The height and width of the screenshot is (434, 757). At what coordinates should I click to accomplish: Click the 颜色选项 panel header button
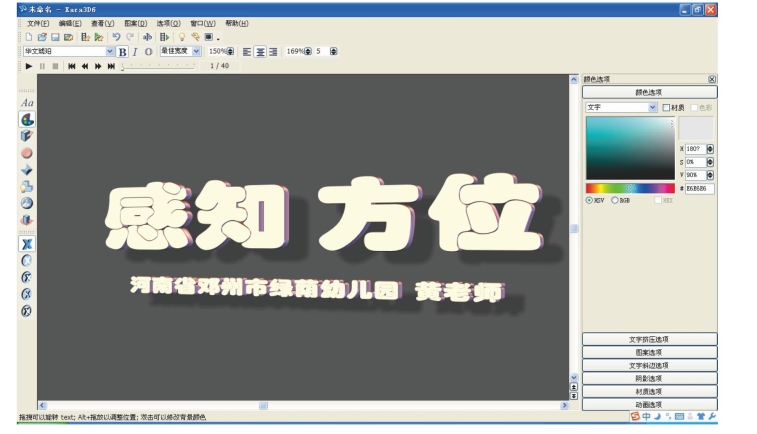coord(649,92)
